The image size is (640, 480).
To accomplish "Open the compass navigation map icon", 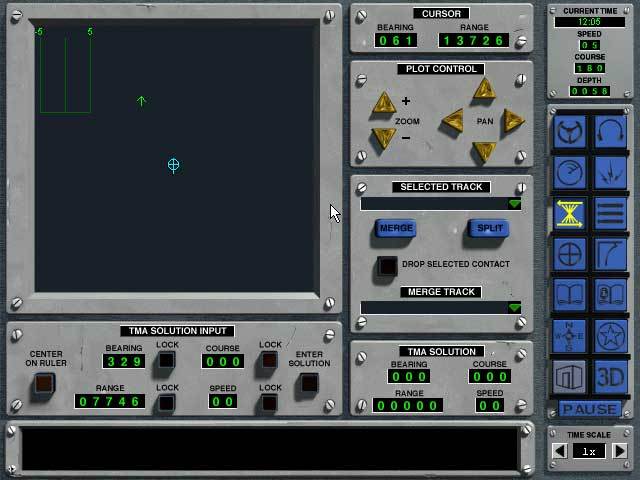I will (569, 336).
